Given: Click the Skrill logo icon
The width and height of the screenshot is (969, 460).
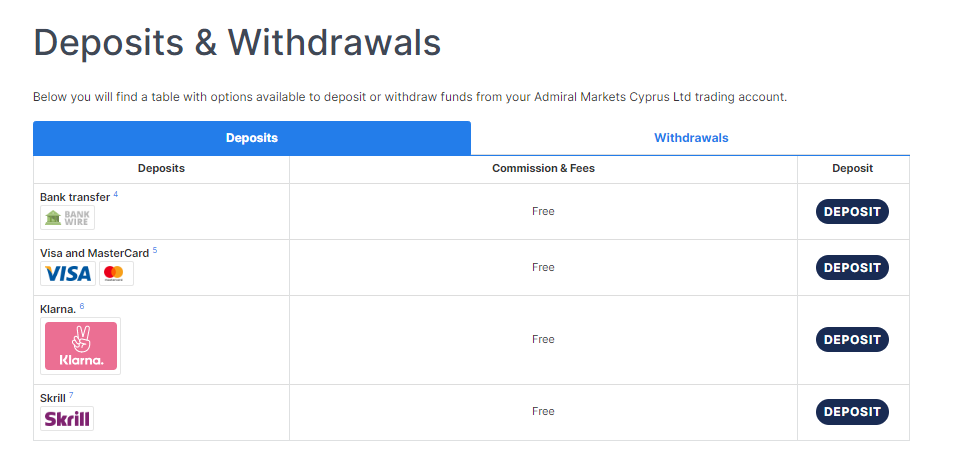Looking at the screenshot, I should pyautogui.click(x=68, y=418).
